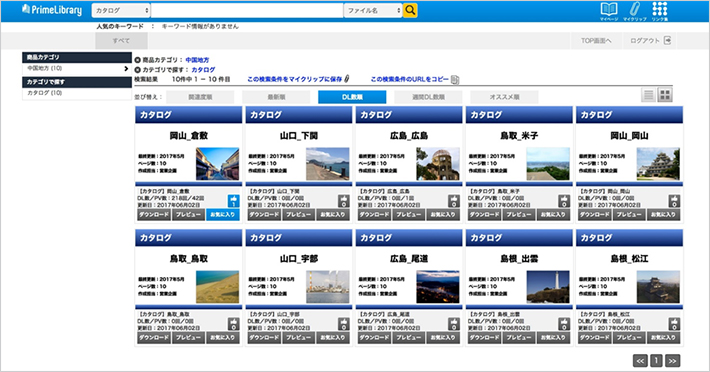Preview the 広島_尾道 catalog
This screenshot has width=710, height=372.
click(408, 338)
